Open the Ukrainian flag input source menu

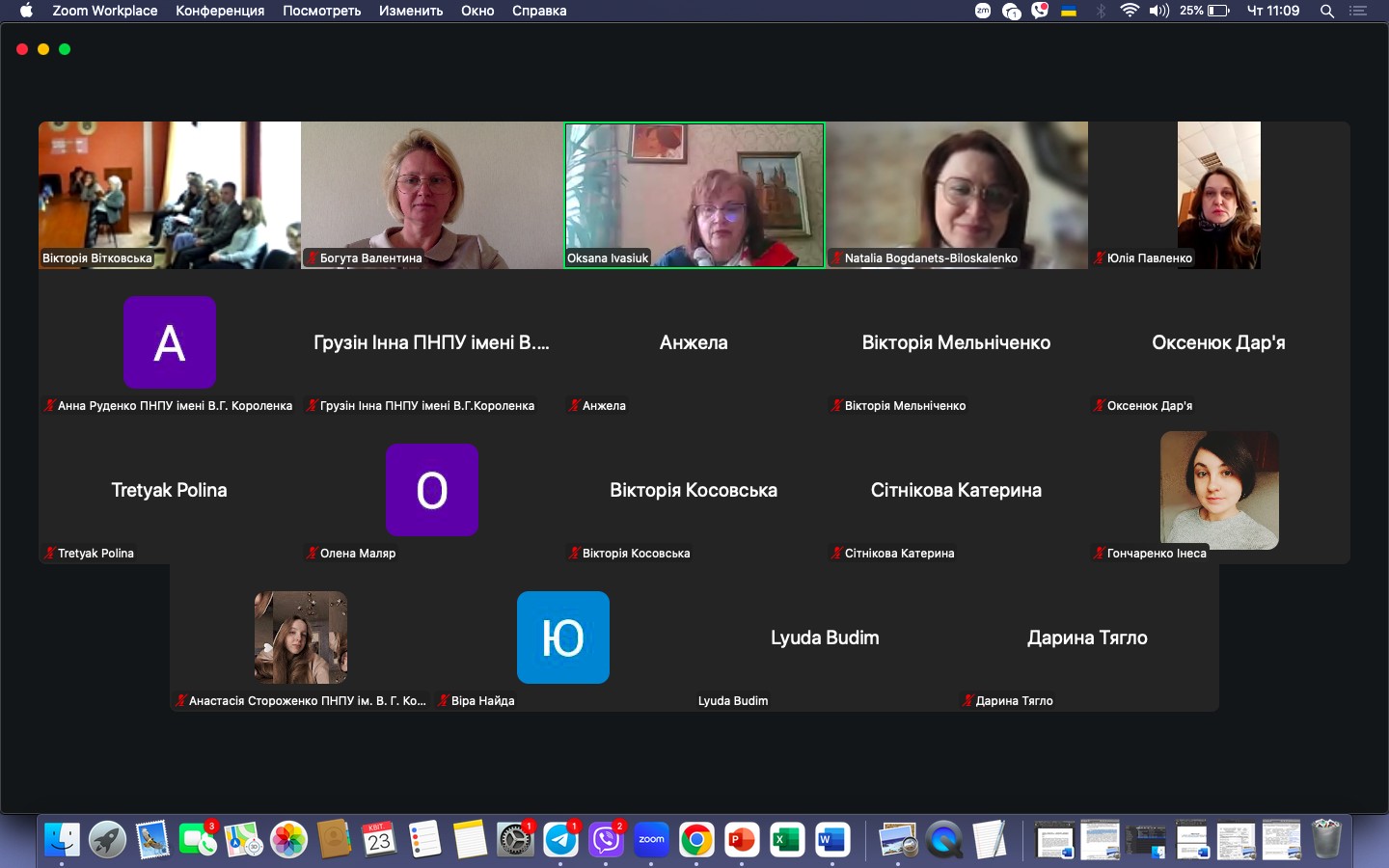pyautogui.click(x=1069, y=11)
